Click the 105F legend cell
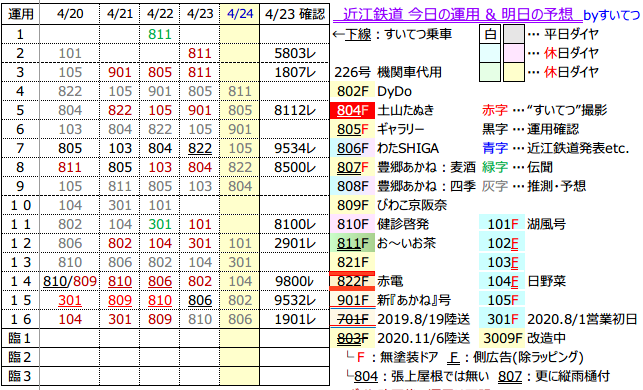 point(502,300)
